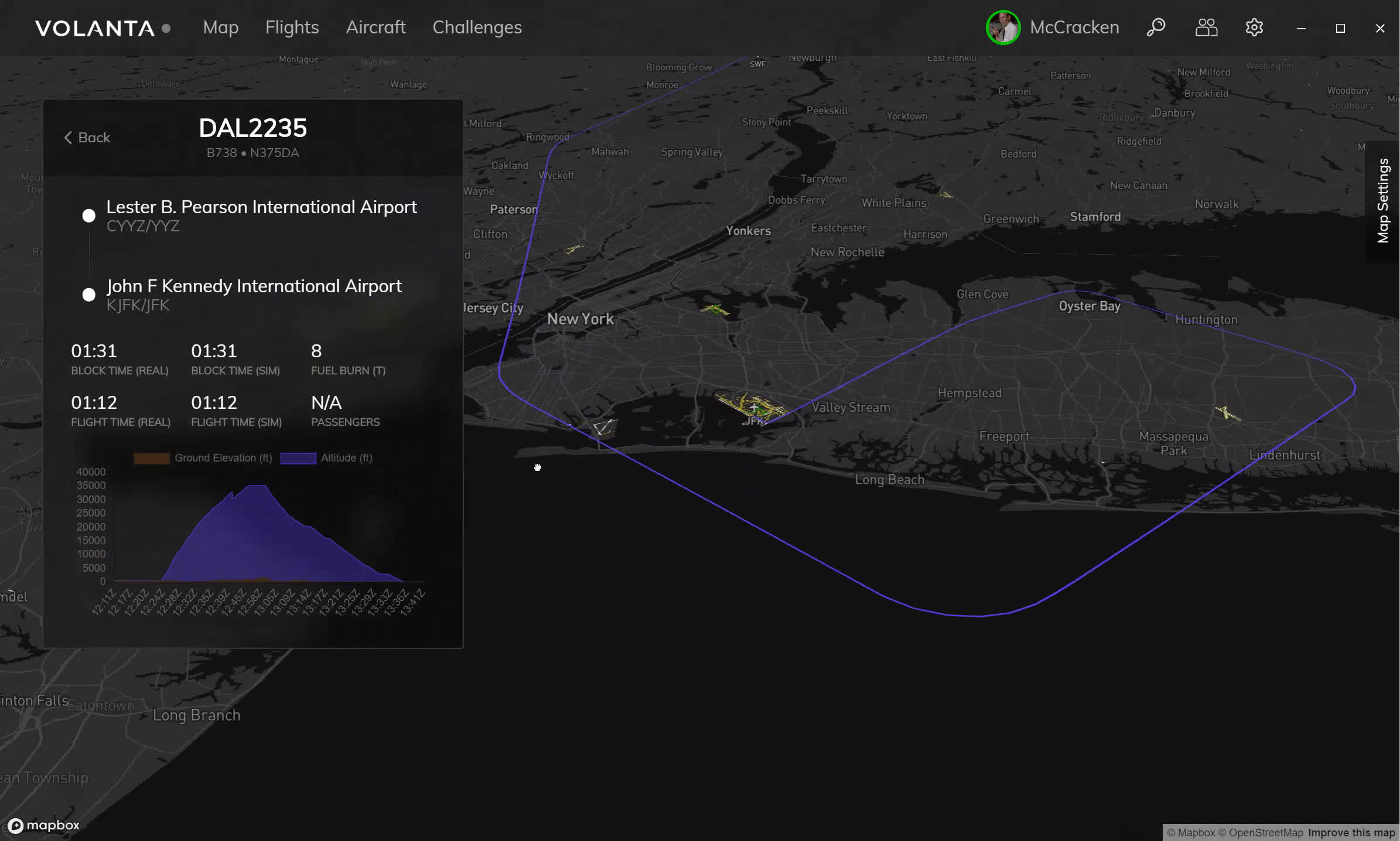Click CYYZ/YYZ airport code
1400x841 pixels.
coord(143,226)
